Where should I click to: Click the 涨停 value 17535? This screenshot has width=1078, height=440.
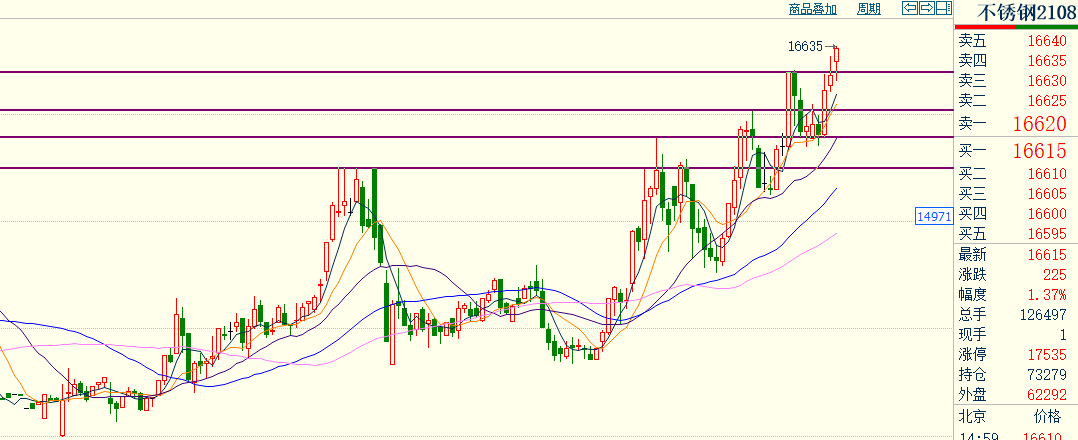point(1047,355)
